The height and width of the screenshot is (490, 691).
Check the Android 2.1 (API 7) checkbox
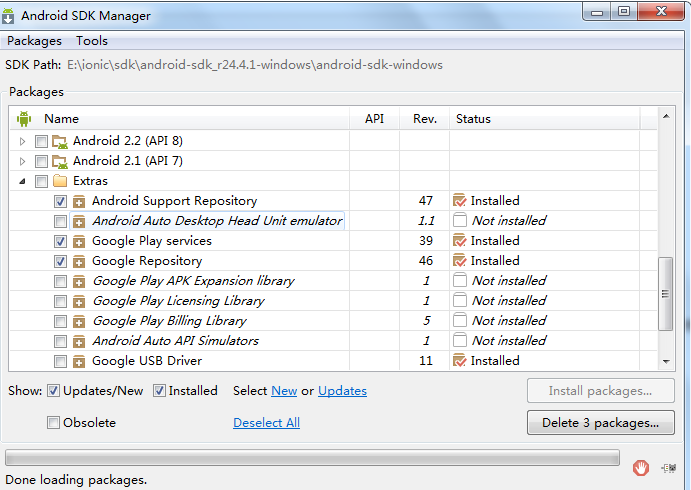(x=41, y=161)
